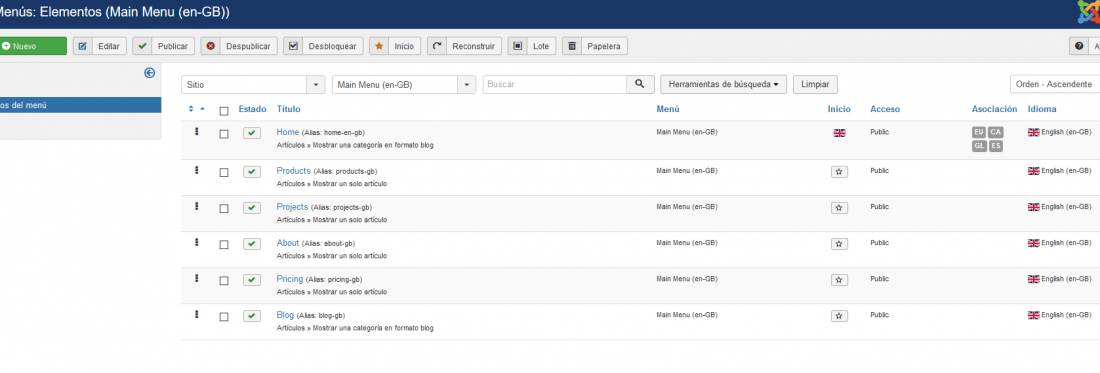Collapse sidebar with blue arrow icon
The height and width of the screenshot is (373, 1100).
[x=149, y=72]
